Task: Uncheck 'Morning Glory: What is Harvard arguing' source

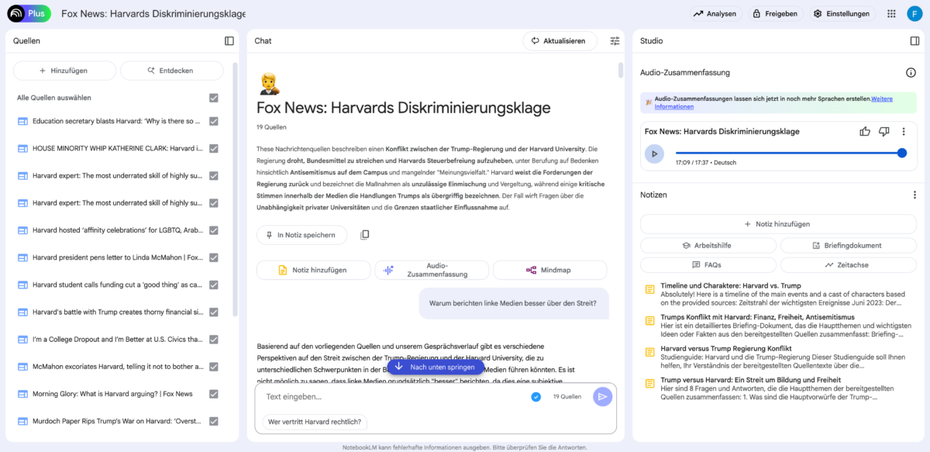Action: pos(214,394)
